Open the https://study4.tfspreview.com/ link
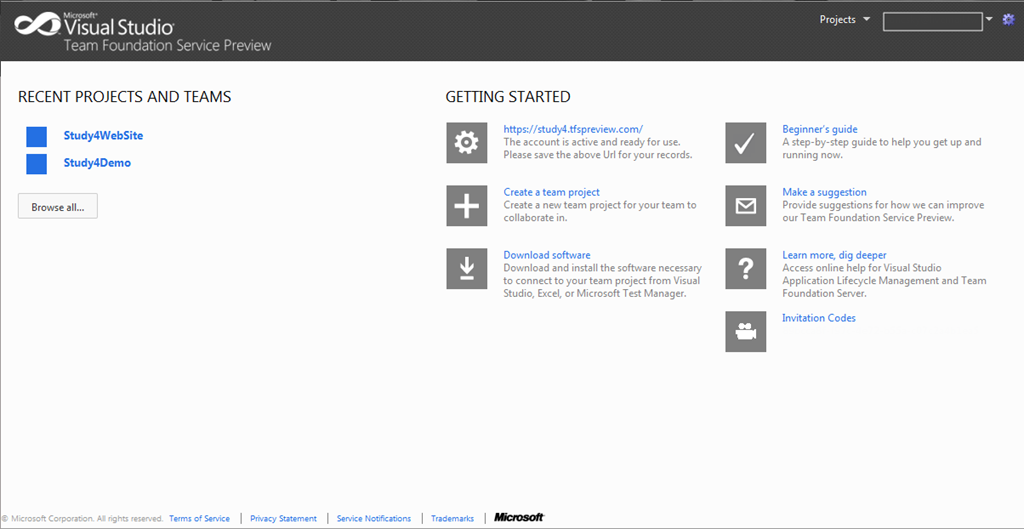Viewport: 1024px width, 529px height. pos(573,129)
